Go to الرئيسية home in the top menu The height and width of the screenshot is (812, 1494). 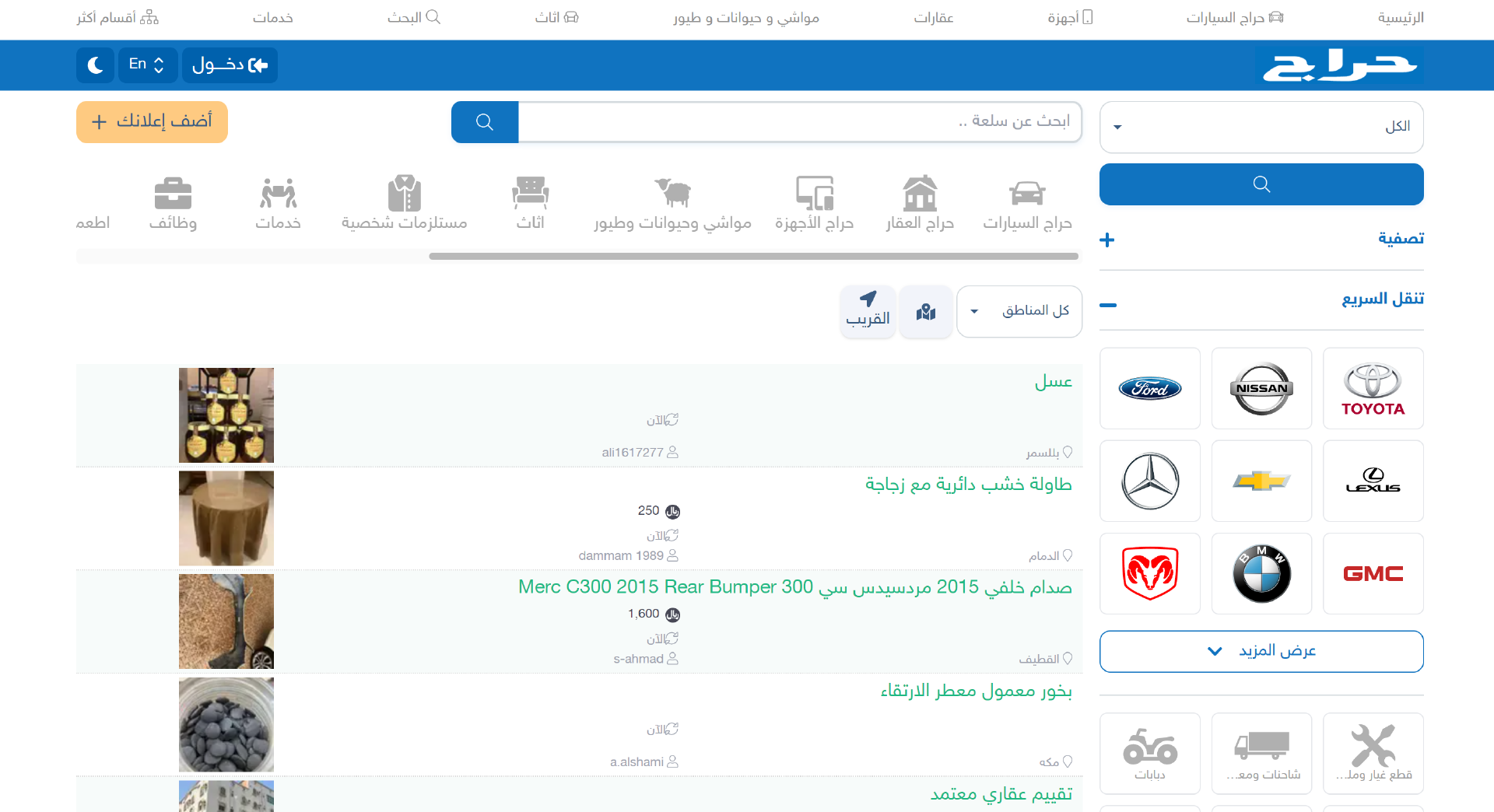tap(1401, 18)
